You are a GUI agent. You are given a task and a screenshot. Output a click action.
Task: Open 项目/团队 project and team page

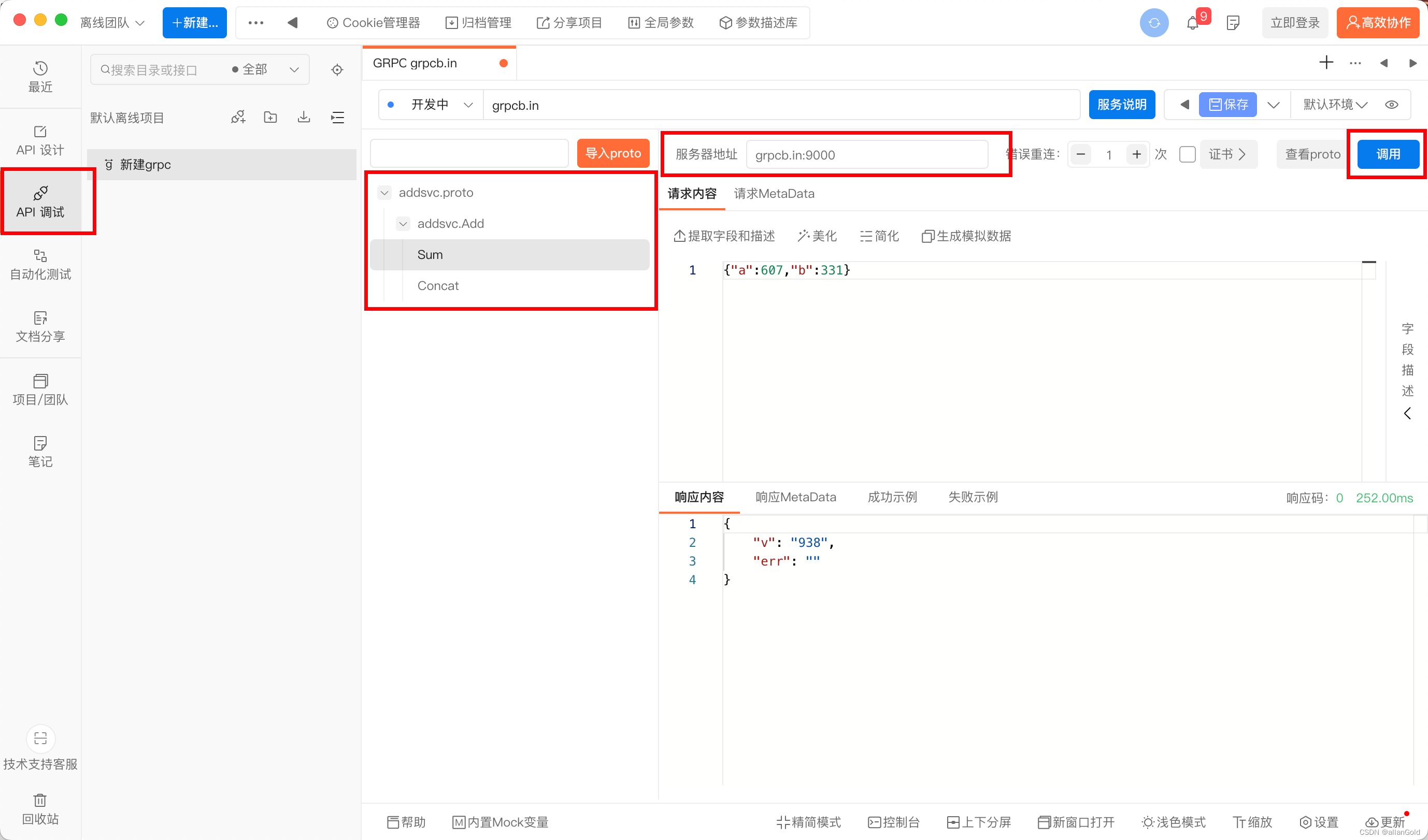[40, 390]
